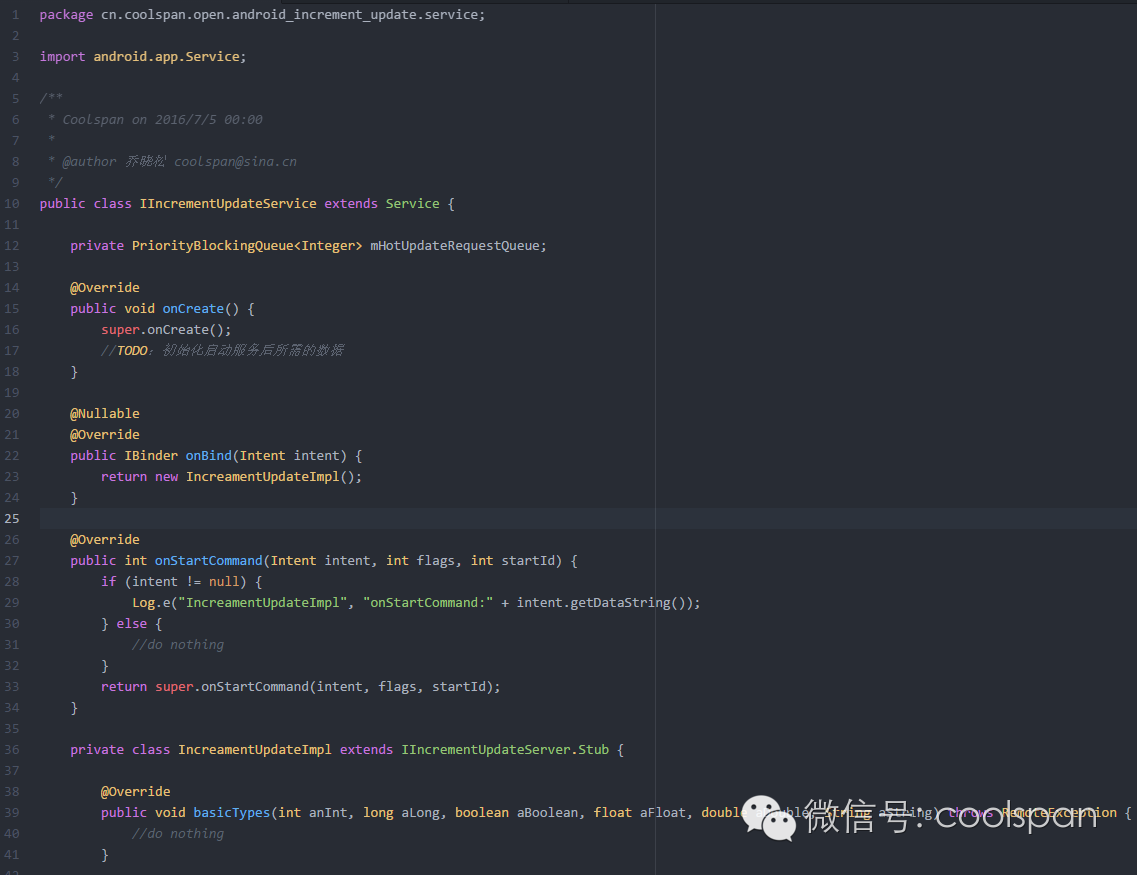Click the @author comment line
Image resolution: width=1137 pixels, height=875 pixels.
click(x=172, y=162)
